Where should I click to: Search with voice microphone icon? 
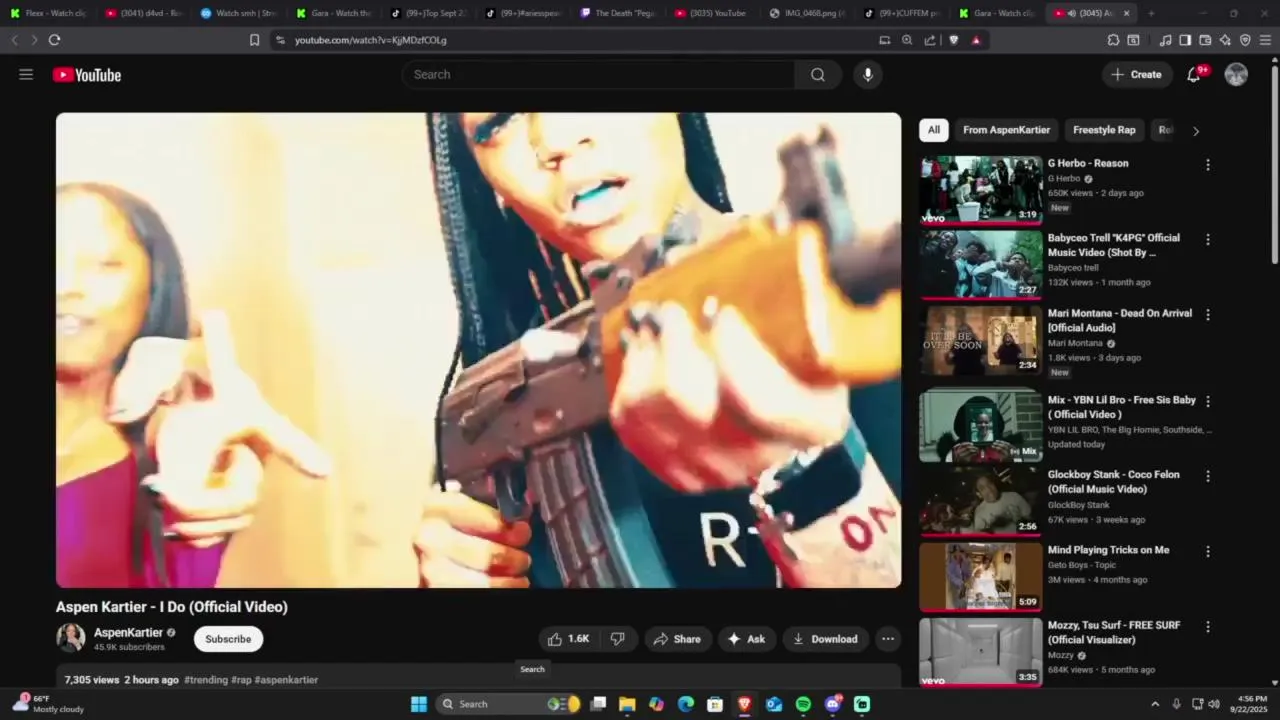click(x=867, y=75)
